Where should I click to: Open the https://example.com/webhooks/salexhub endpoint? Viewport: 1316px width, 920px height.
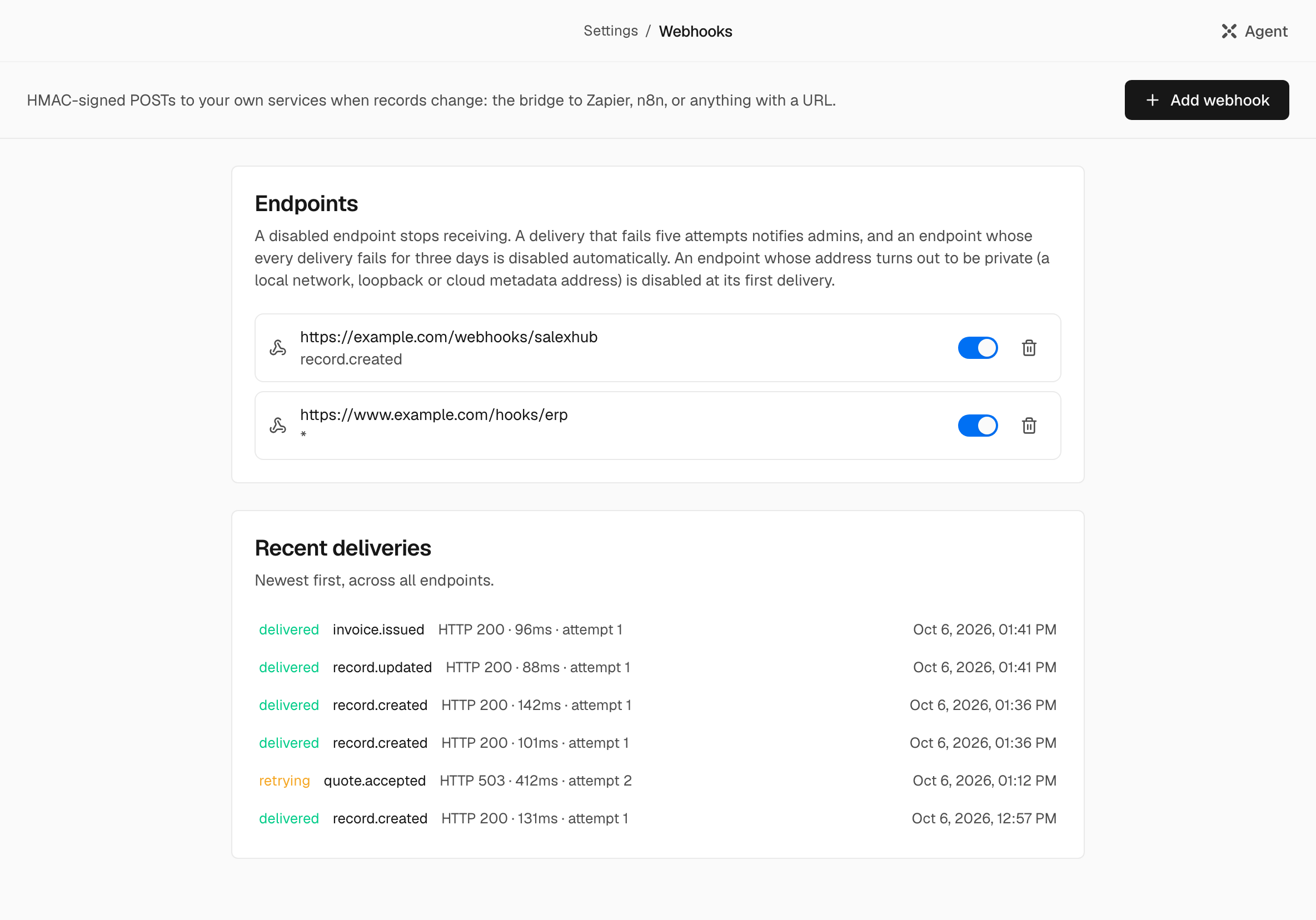click(x=657, y=348)
